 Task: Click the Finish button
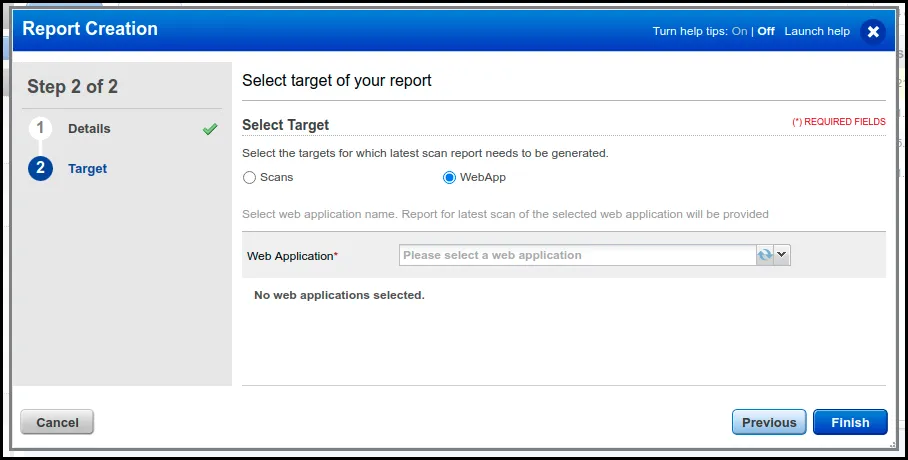pyautogui.click(x=850, y=422)
